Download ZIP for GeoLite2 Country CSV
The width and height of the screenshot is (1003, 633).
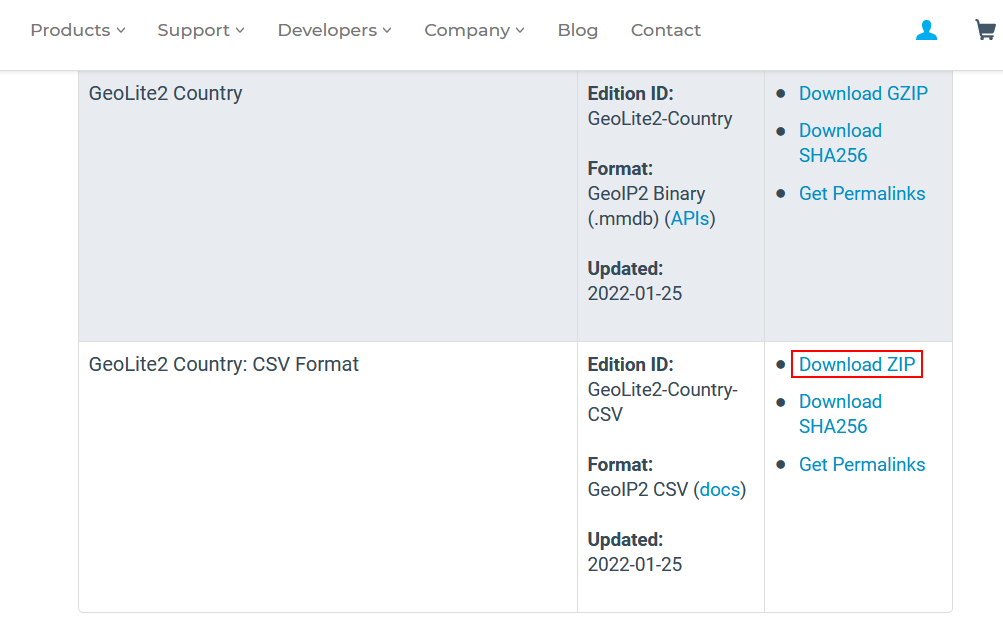coord(856,364)
